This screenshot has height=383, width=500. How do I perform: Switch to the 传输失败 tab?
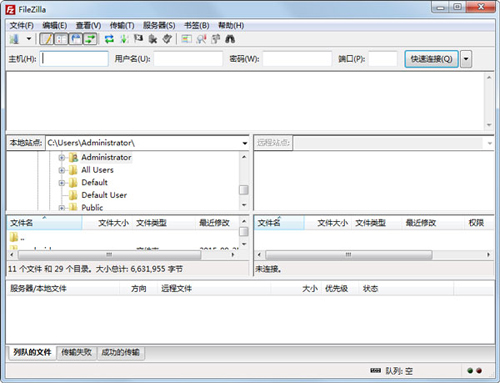(x=76, y=352)
